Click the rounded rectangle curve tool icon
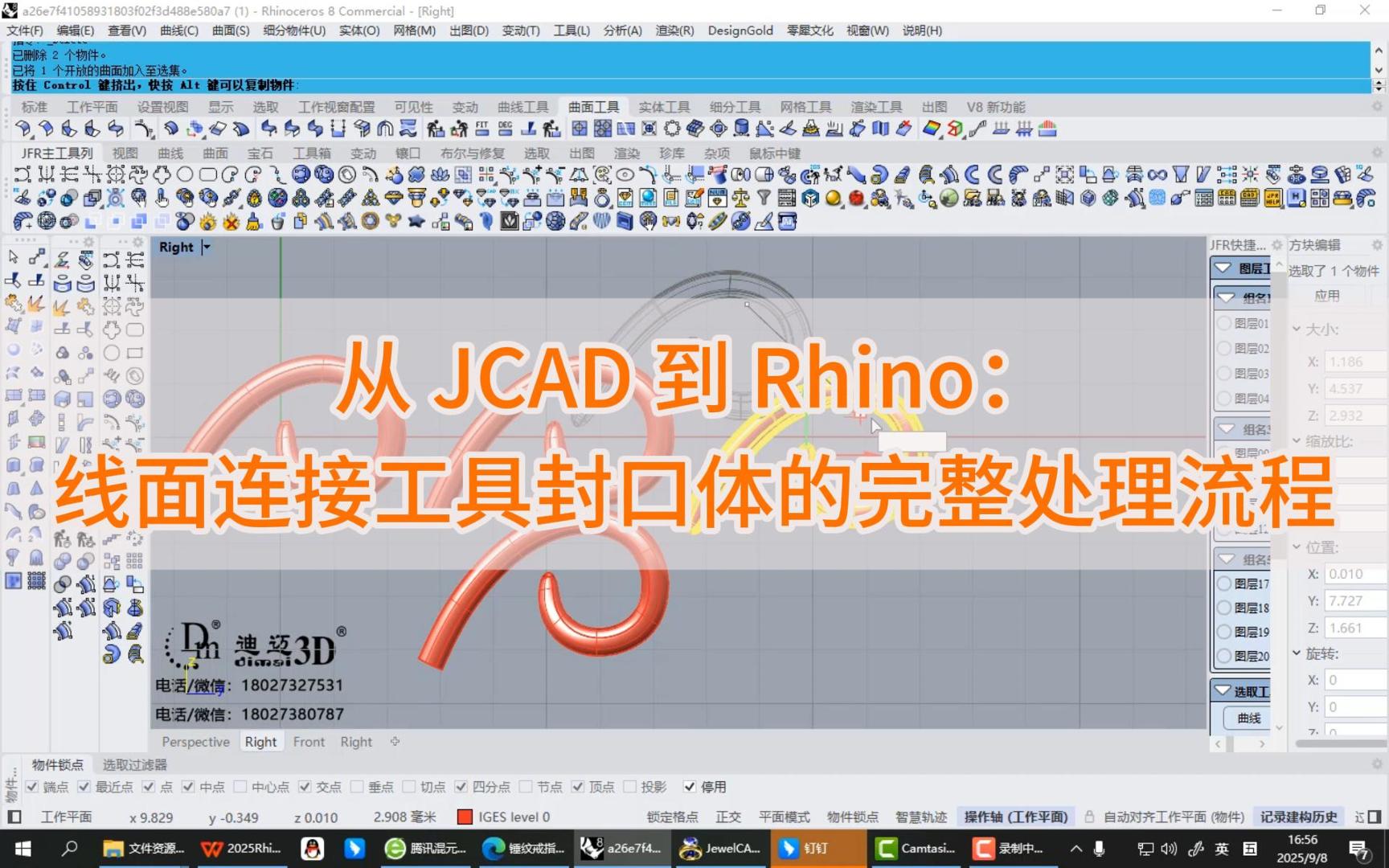 tap(208, 174)
